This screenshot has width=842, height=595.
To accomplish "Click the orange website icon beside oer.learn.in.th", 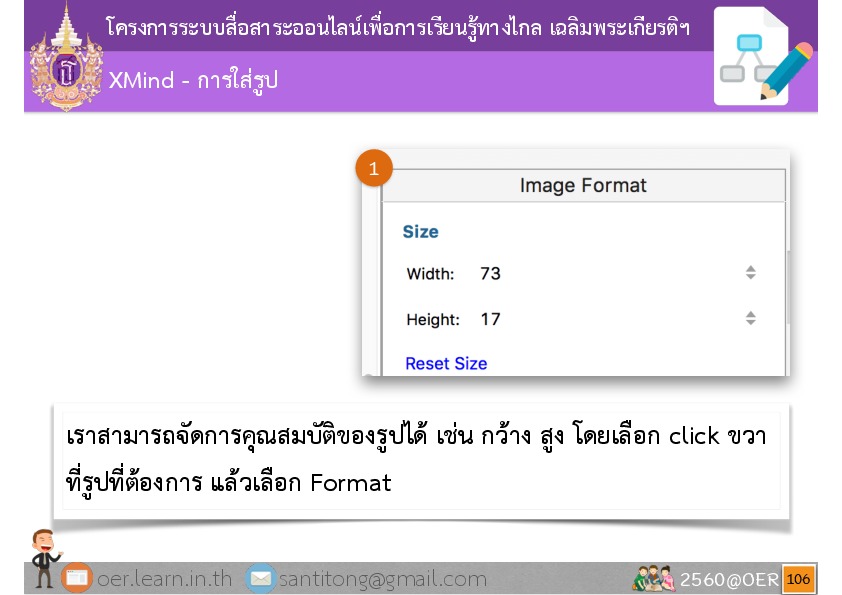I will (76, 579).
